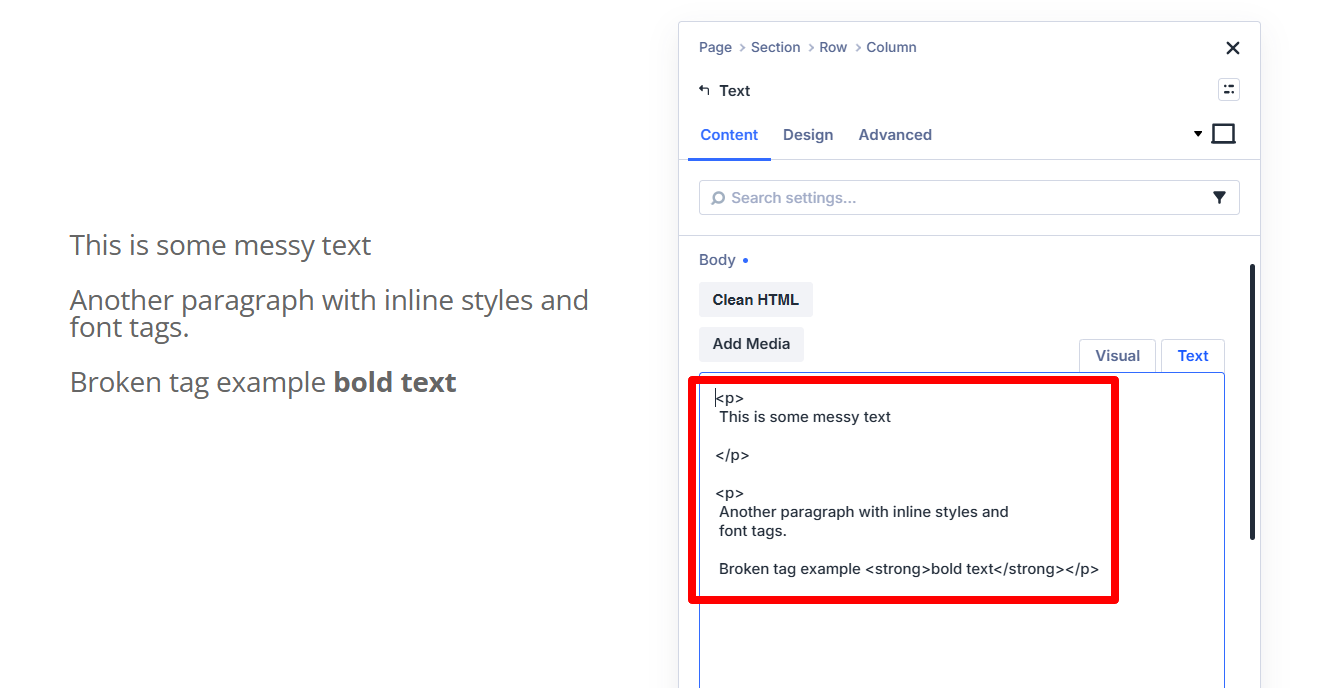Go to Page in breadcrumb
Image resolution: width=1338 pixels, height=688 pixels.
(715, 47)
